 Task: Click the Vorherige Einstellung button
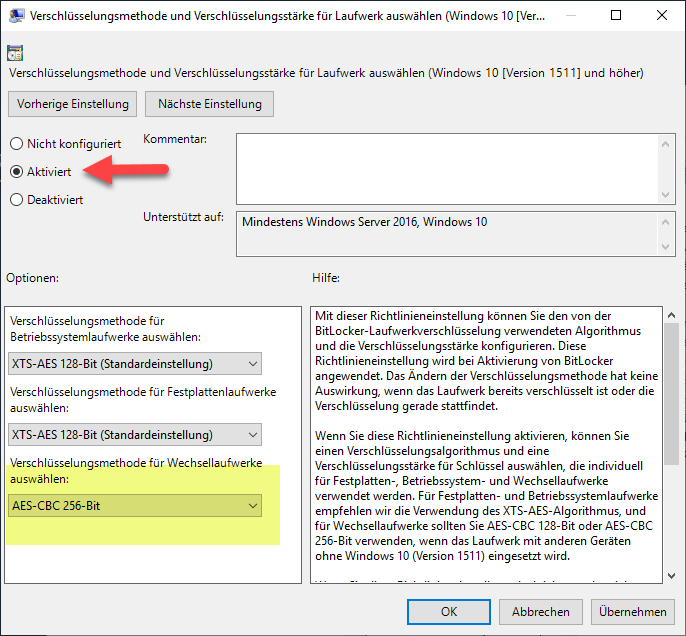click(x=73, y=104)
